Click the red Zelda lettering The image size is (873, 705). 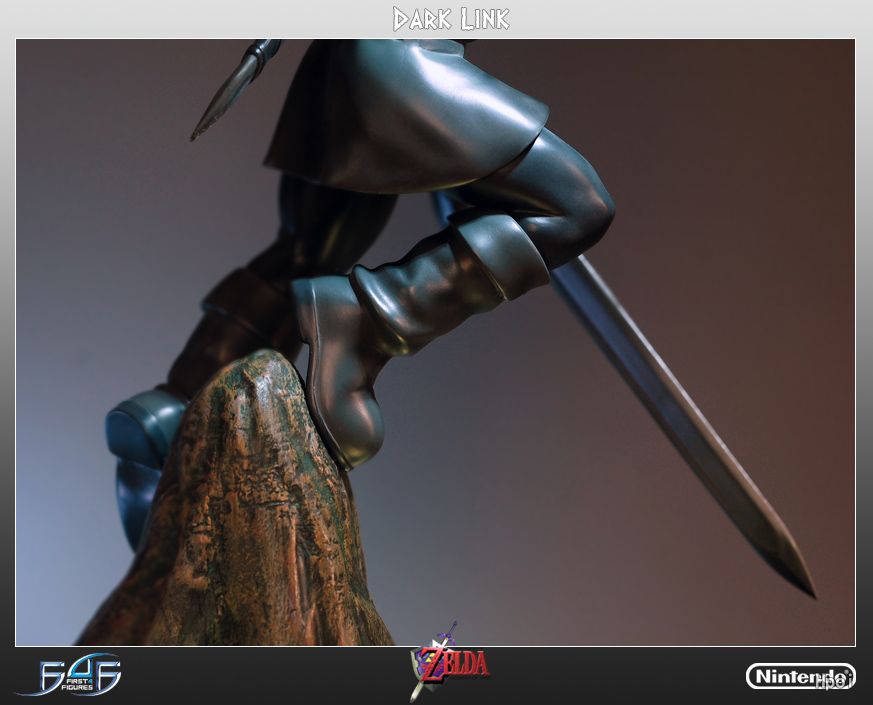click(x=463, y=662)
